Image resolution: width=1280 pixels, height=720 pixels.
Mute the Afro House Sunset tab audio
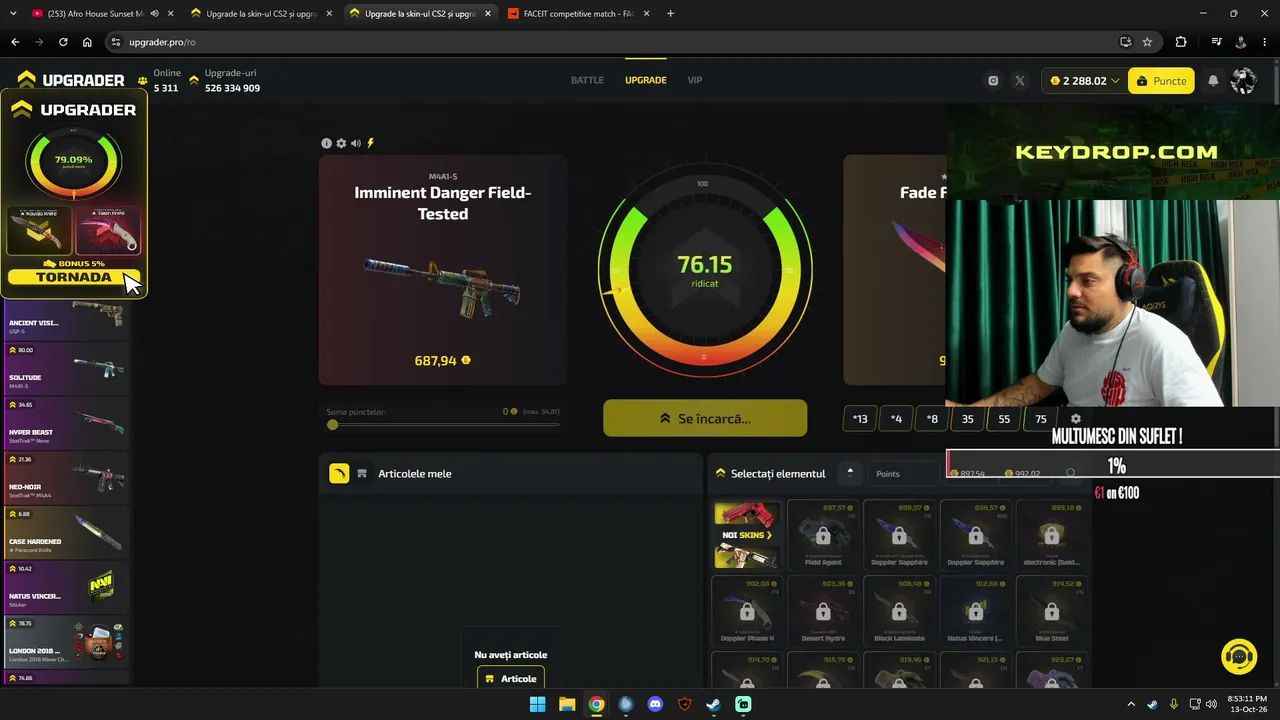point(154,14)
